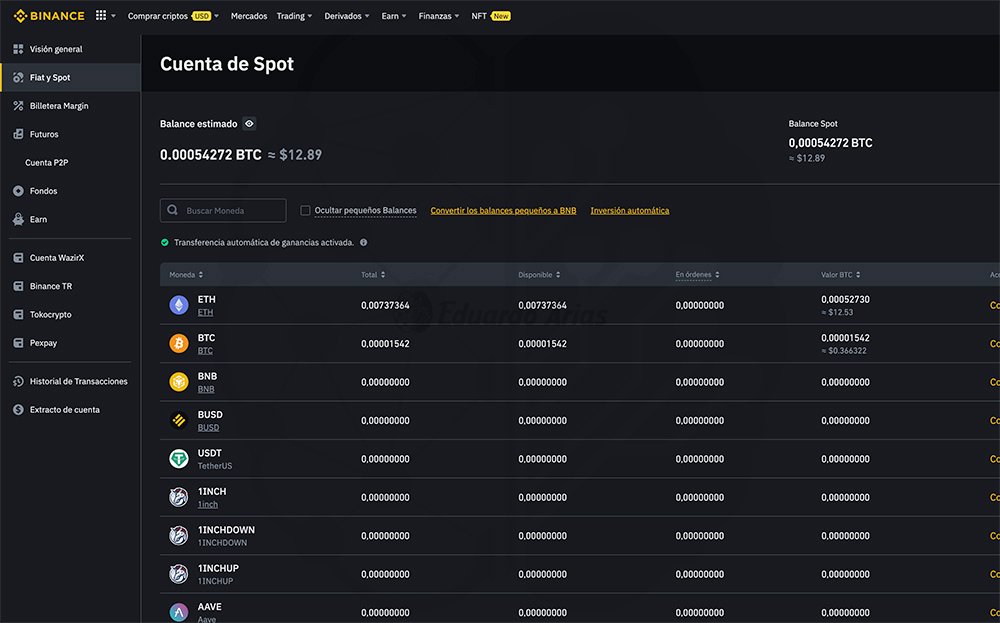Open the Derivados dropdown menu
This screenshot has height=623, width=1000.
346,16
